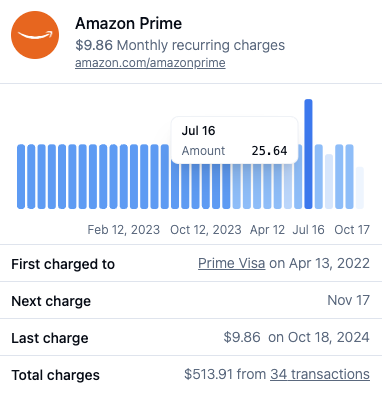Click the $9.86 Monthly recurring charges text
The height and width of the screenshot is (397, 382).
(180, 45)
